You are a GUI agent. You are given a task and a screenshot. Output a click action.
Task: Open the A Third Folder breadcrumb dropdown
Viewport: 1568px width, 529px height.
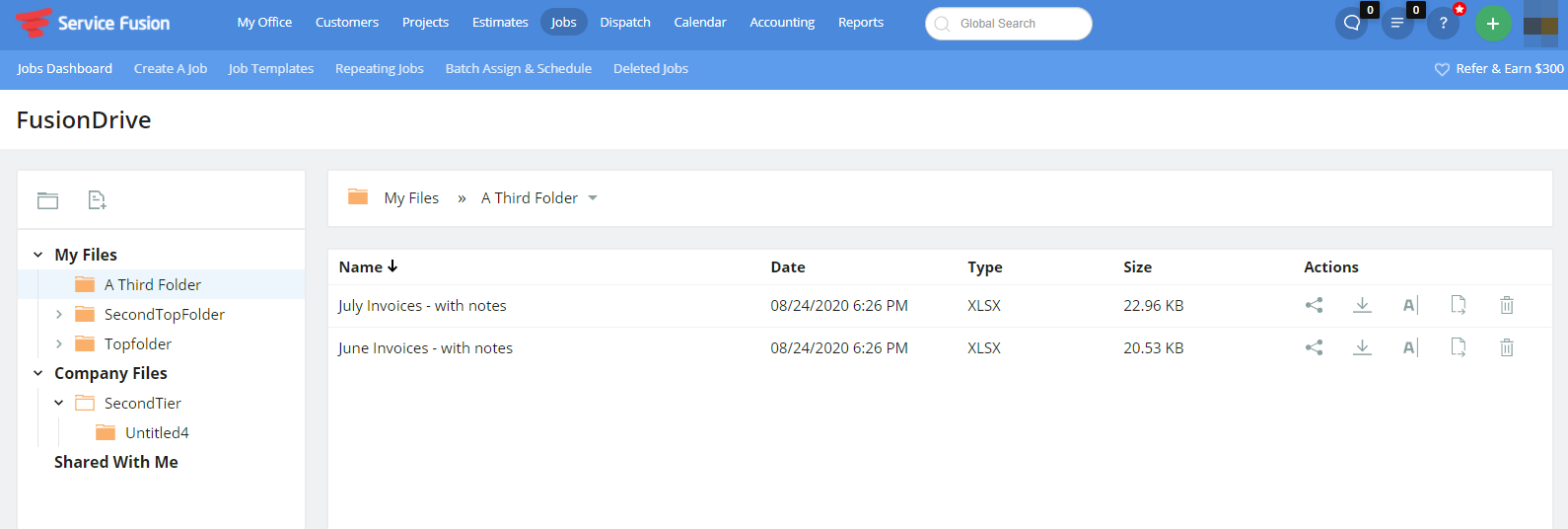(x=593, y=198)
